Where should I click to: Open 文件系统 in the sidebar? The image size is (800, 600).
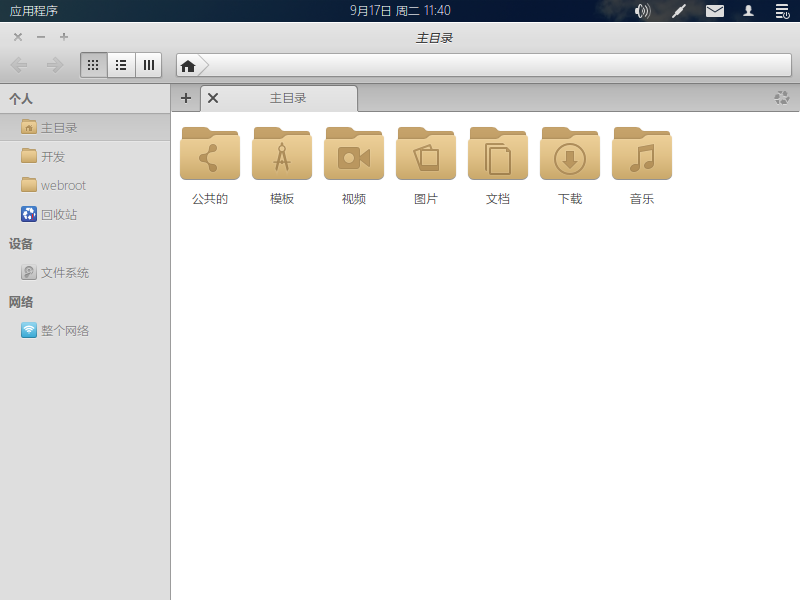coord(64,272)
